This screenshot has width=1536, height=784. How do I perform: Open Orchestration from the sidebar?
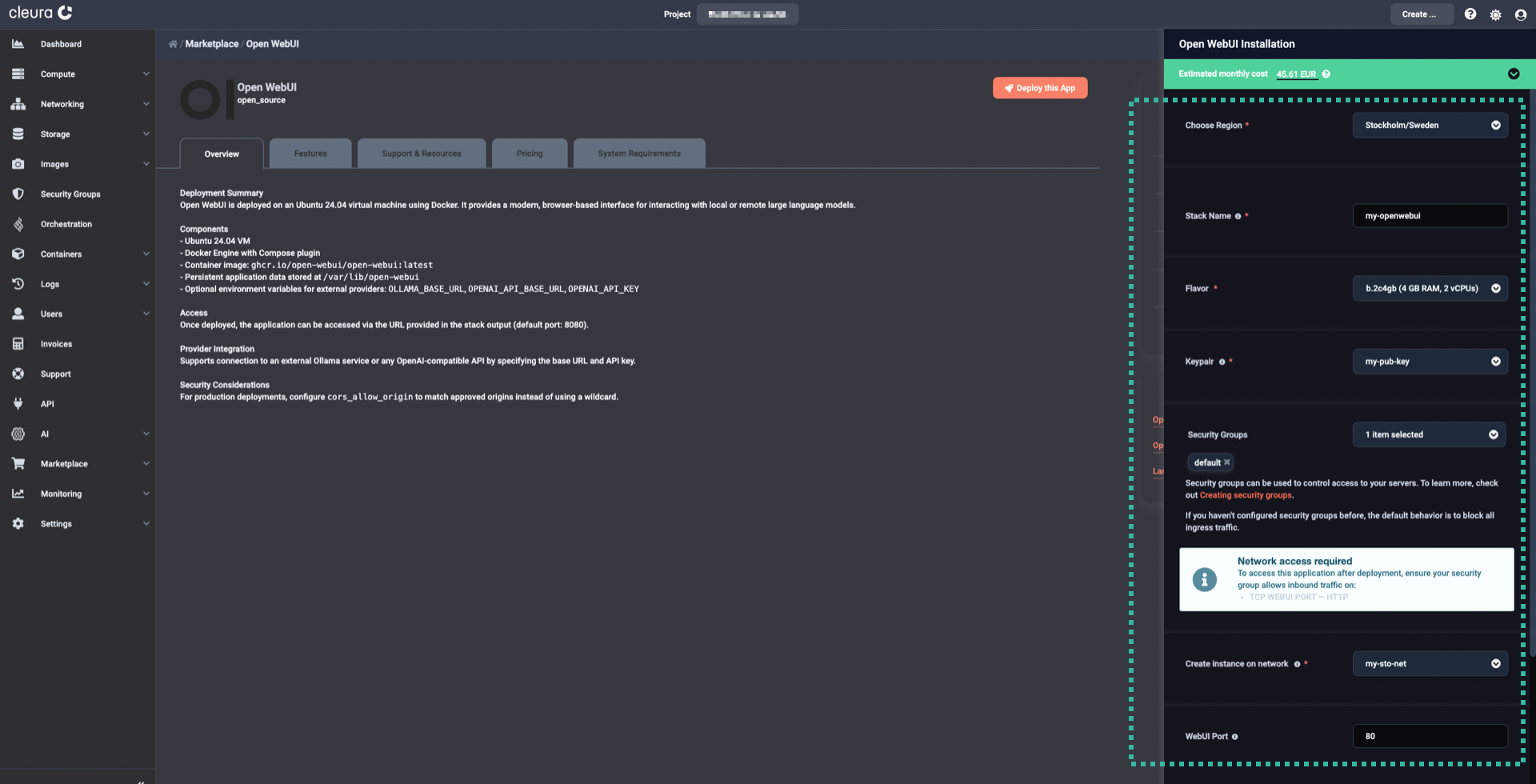pyautogui.click(x=66, y=224)
